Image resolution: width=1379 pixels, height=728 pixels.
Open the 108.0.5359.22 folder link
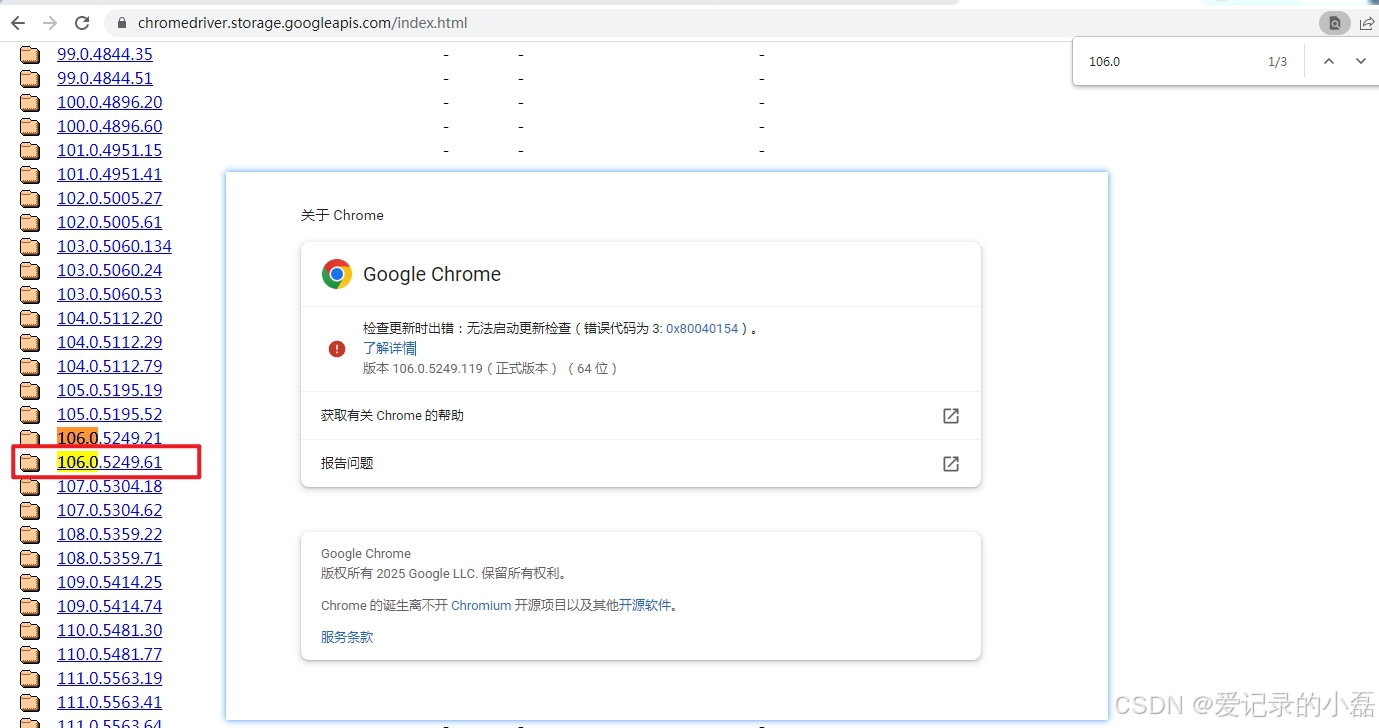(x=109, y=534)
